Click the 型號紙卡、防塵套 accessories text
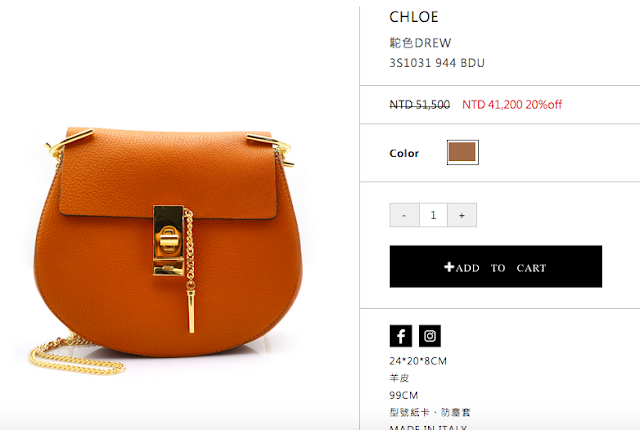Image resolution: width=640 pixels, height=430 pixels. click(x=430, y=412)
